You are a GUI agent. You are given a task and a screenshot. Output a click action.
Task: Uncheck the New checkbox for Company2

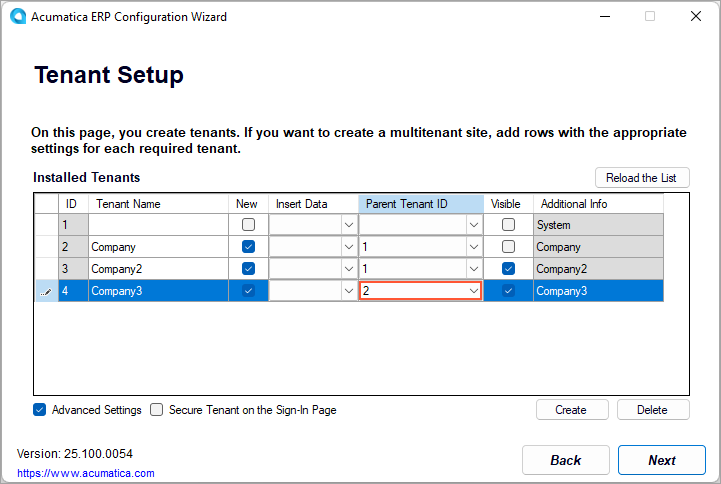pyautogui.click(x=248, y=268)
